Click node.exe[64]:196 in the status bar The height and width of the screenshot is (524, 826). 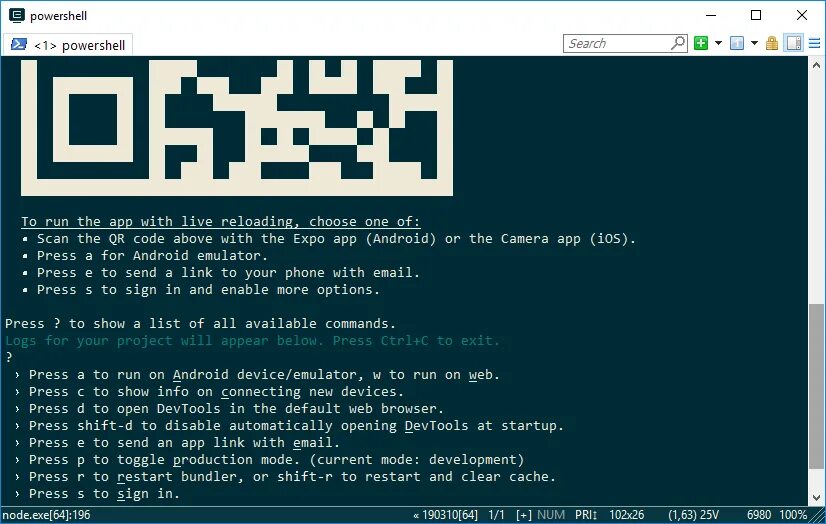click(x=46, y=515)
